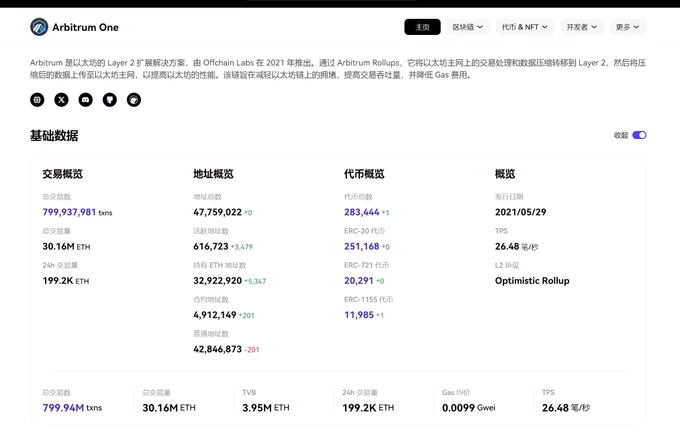Open total transactions 799,937,981 link

69,212
